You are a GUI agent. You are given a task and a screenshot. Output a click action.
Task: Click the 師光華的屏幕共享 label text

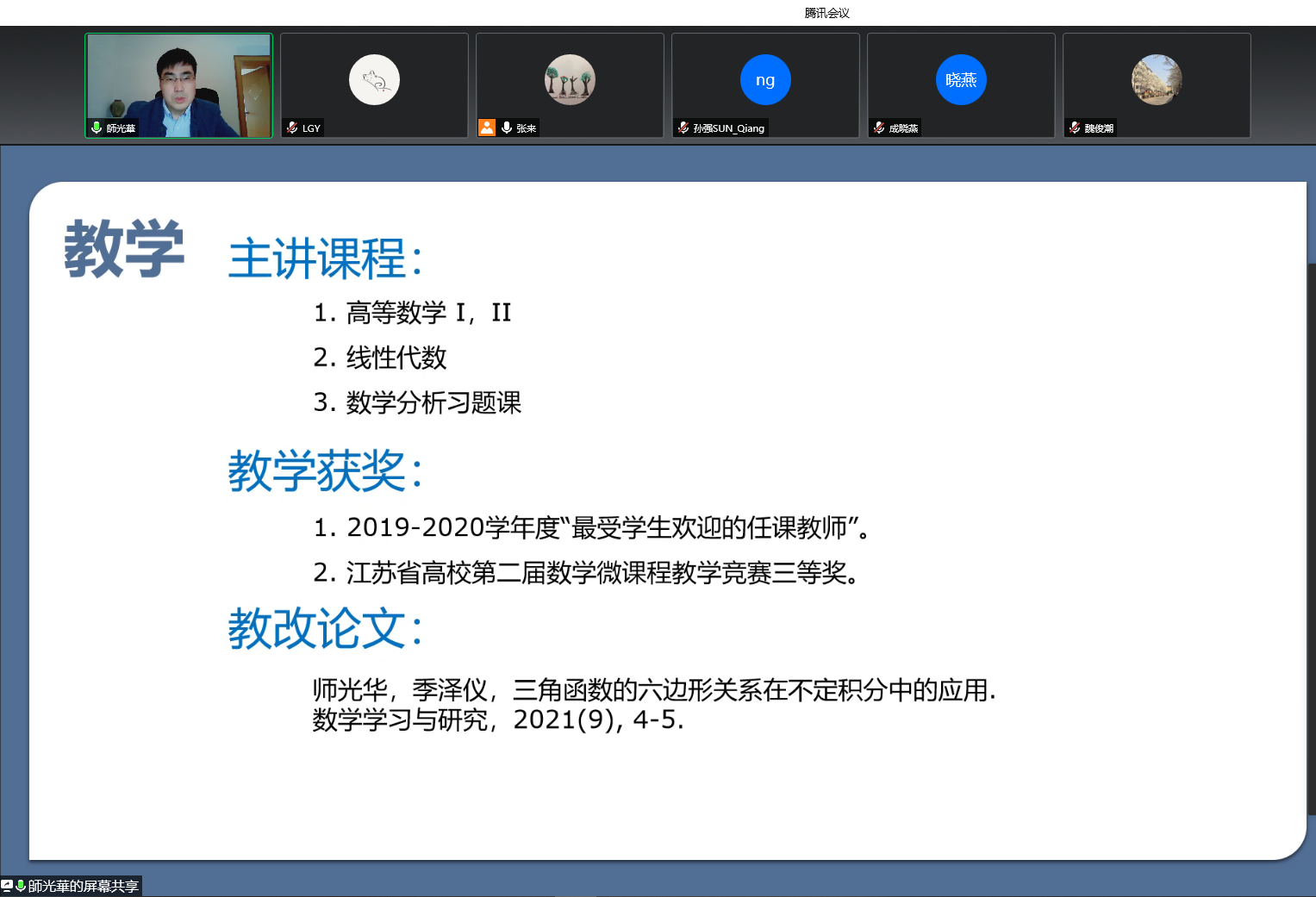[83, 886]
